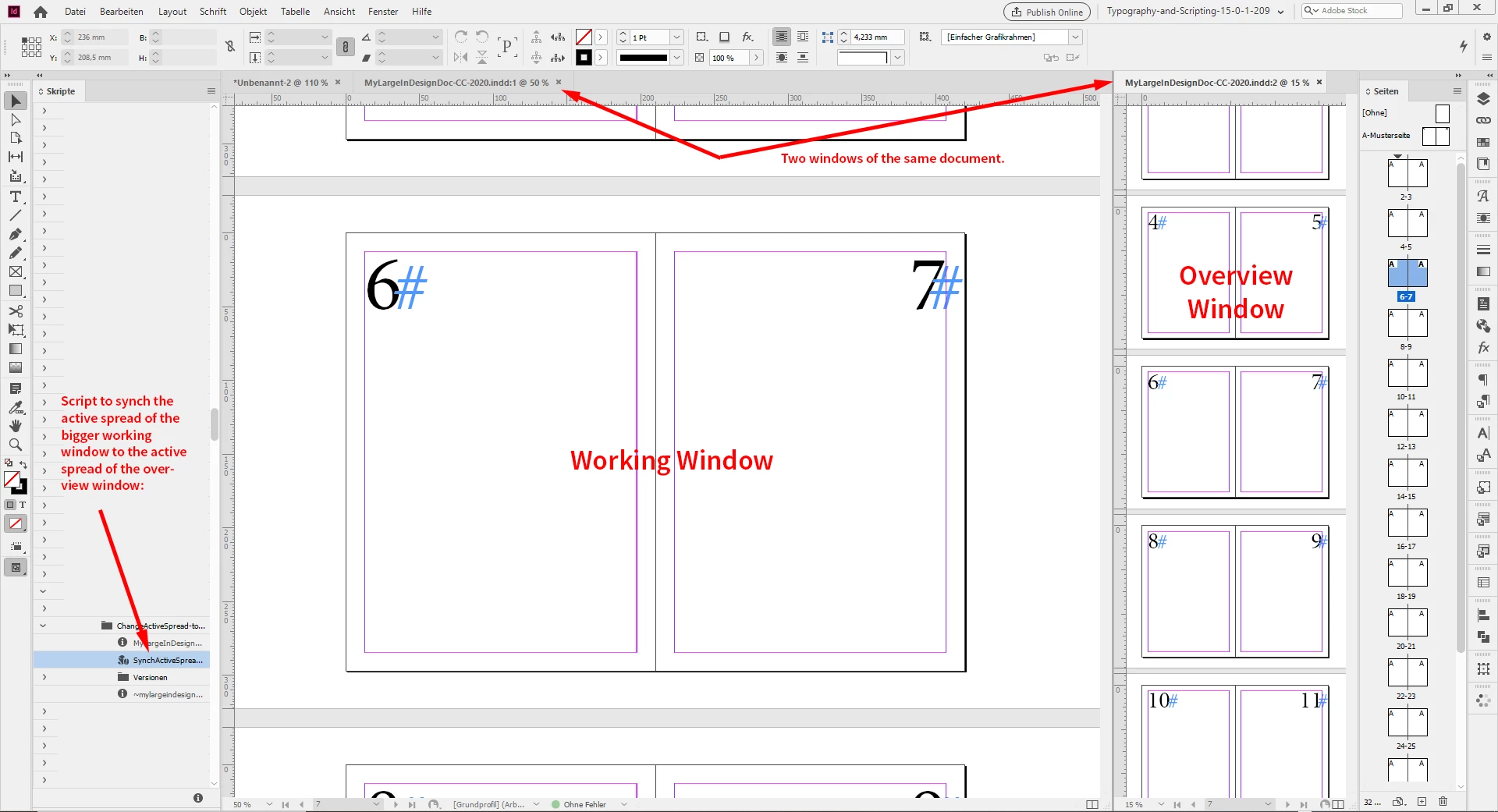Select the Direct Selection tool
Image resolution: width=1498 pixels, height=812 pixels.
pos(16,120)
